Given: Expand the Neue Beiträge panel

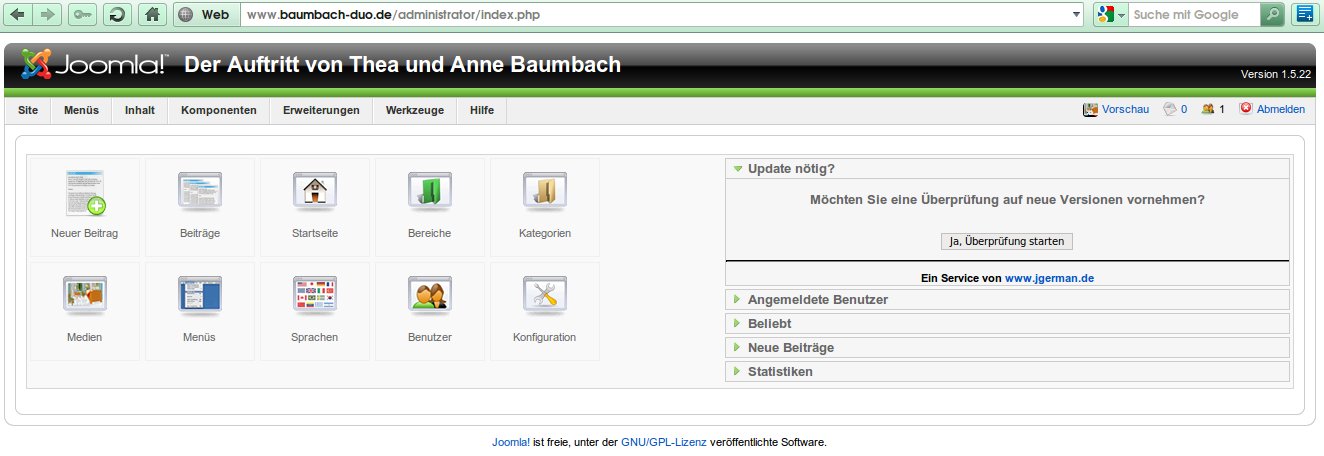Looking at the screenshot, I should (x=790, y=348).
